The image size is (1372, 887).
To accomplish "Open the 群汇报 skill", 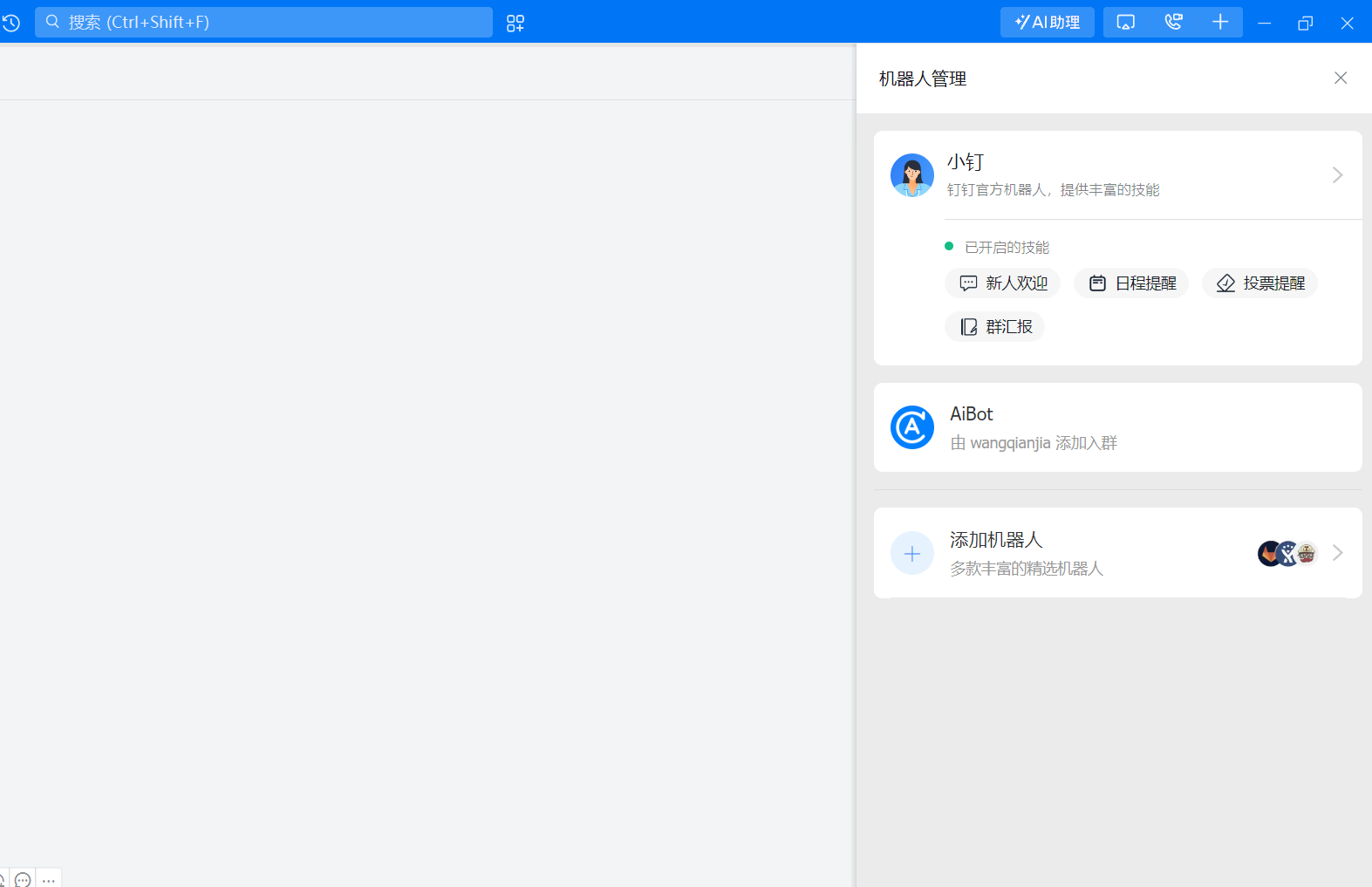I will [x=995, y=327].
